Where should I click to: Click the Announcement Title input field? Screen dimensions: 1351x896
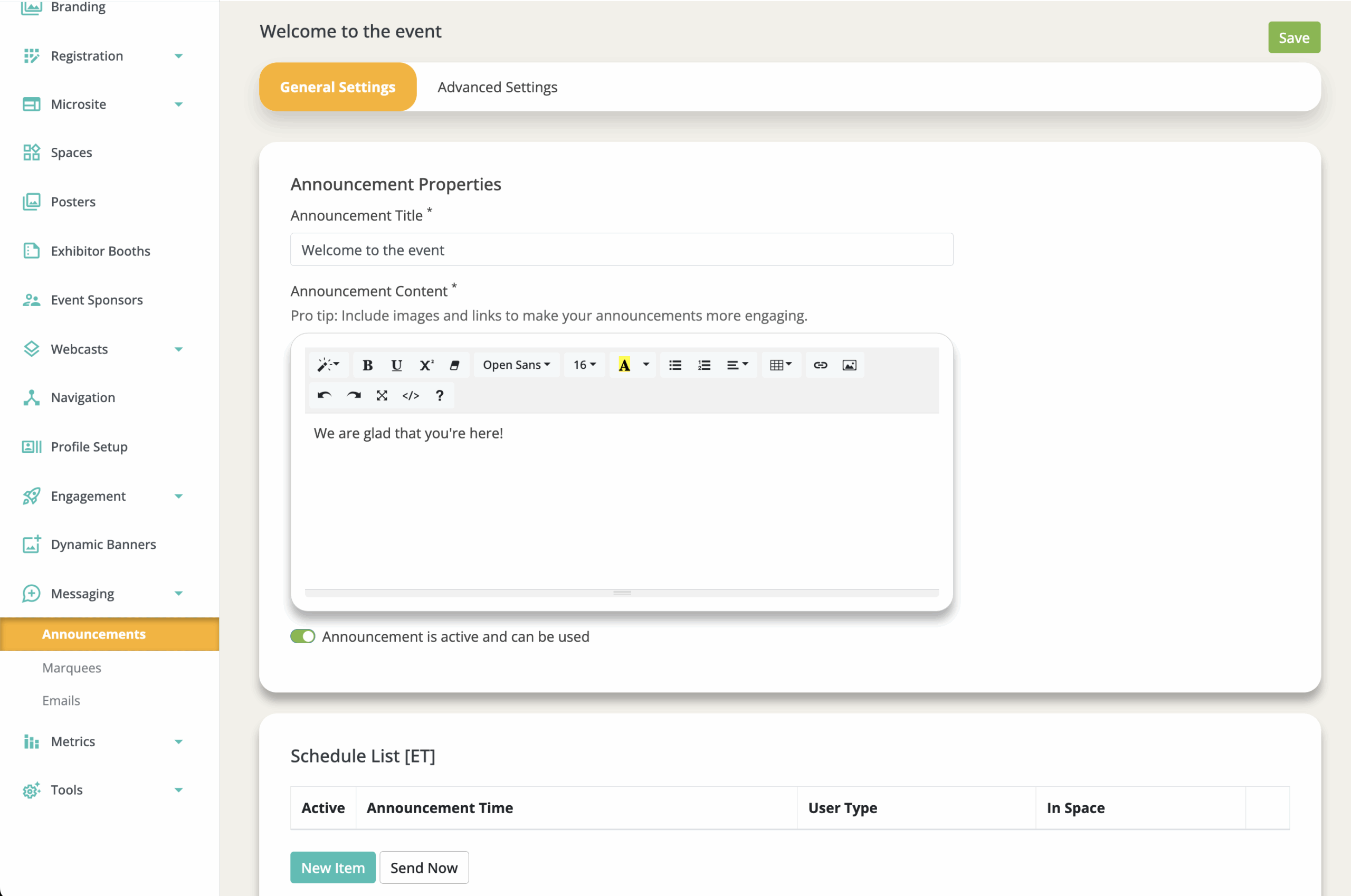[621, 250]
